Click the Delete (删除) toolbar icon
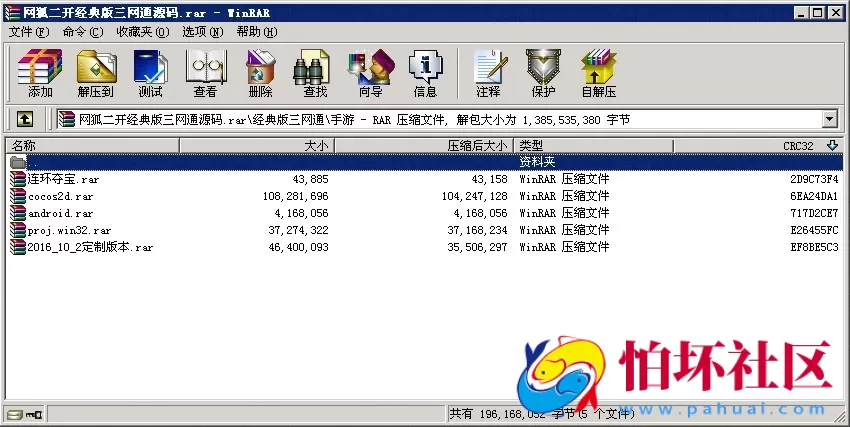 pos(261,73)
